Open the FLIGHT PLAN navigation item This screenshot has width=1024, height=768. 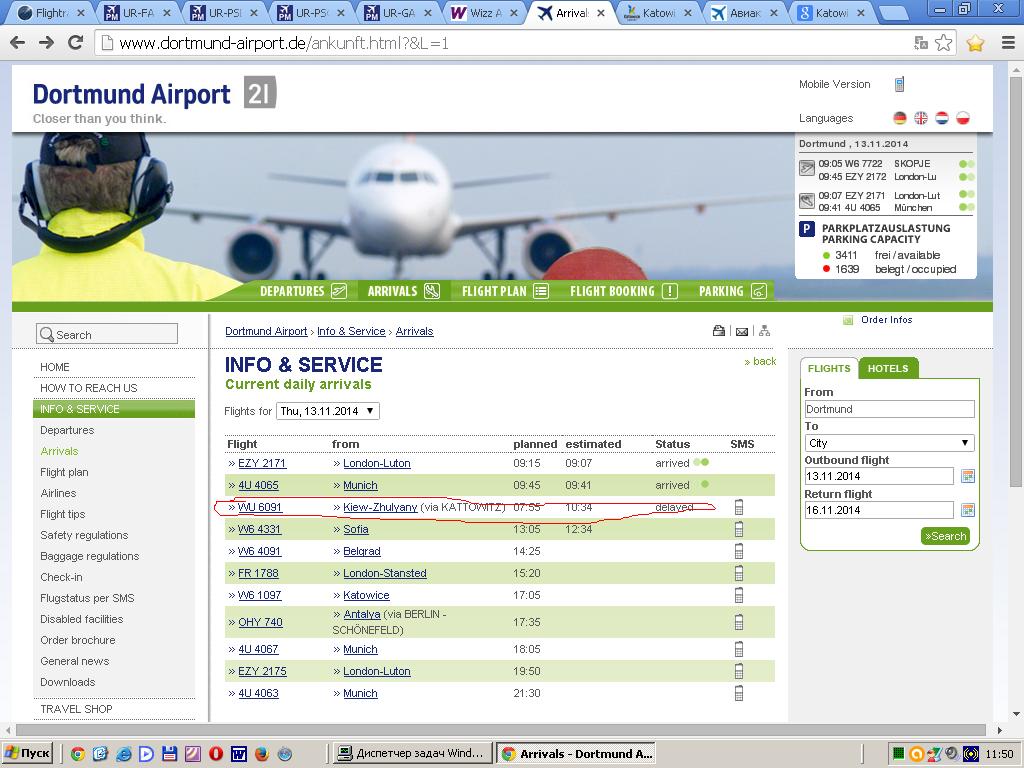click(505, 291)
